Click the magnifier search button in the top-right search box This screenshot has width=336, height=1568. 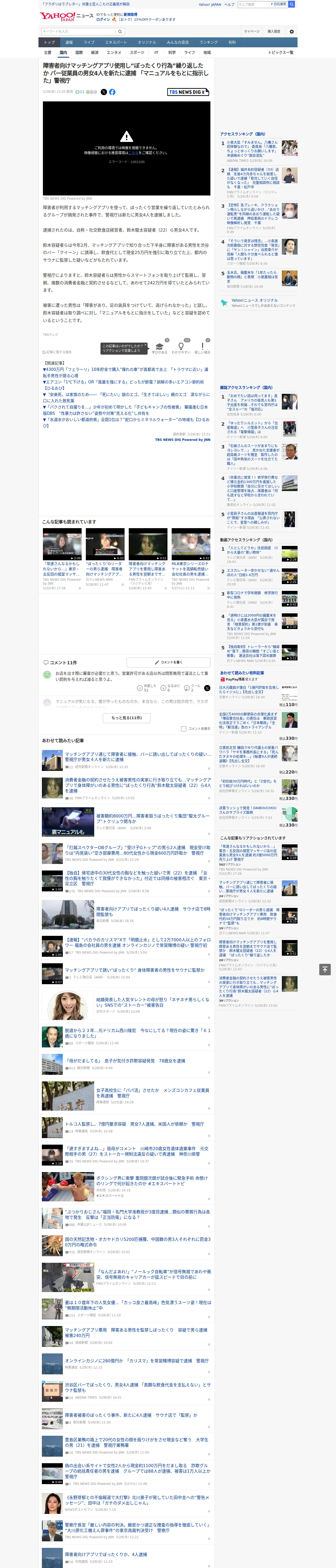coord(292,4)
